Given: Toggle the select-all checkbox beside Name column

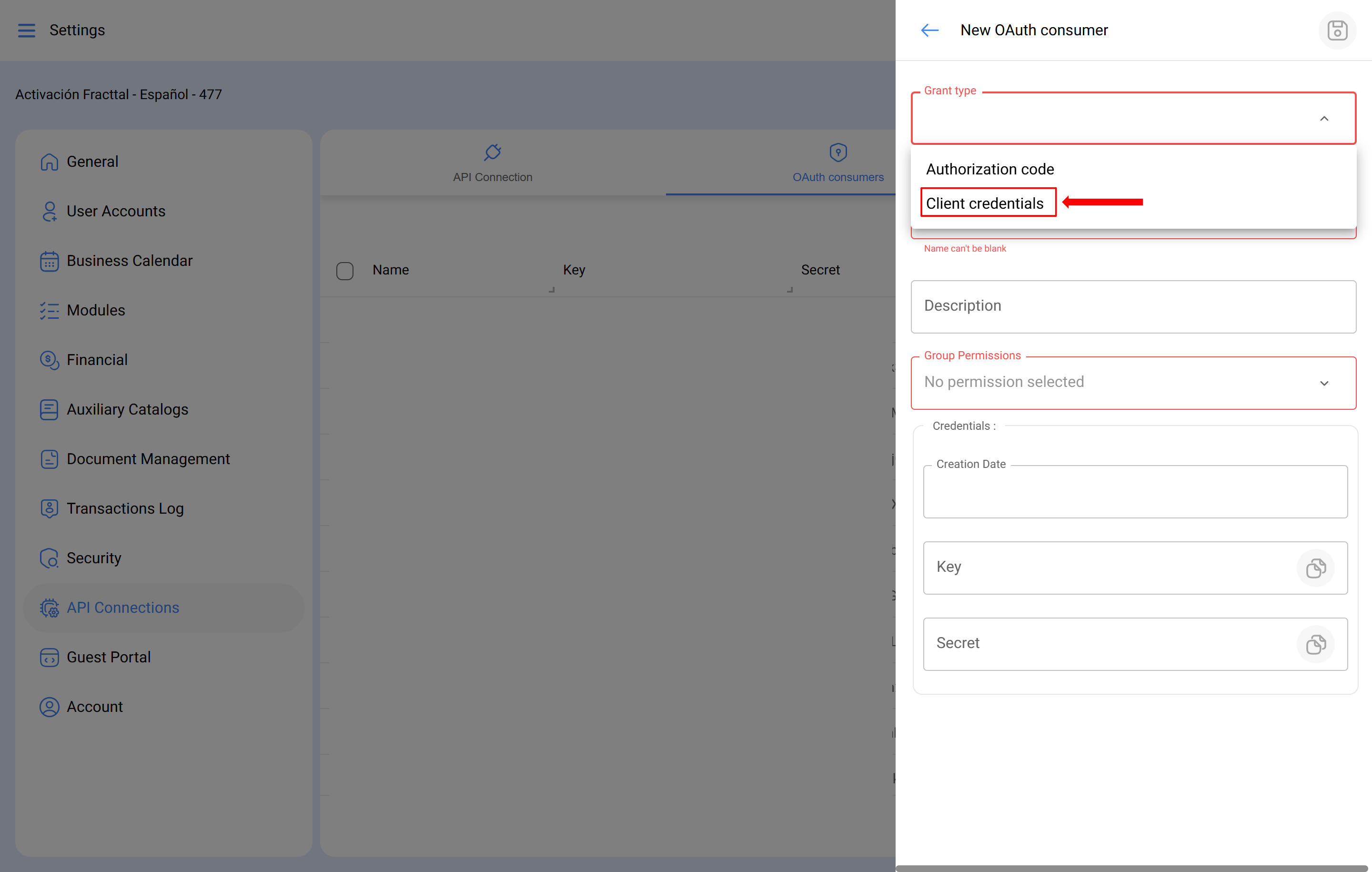Looking at the screenshot, I should (345, 271).
